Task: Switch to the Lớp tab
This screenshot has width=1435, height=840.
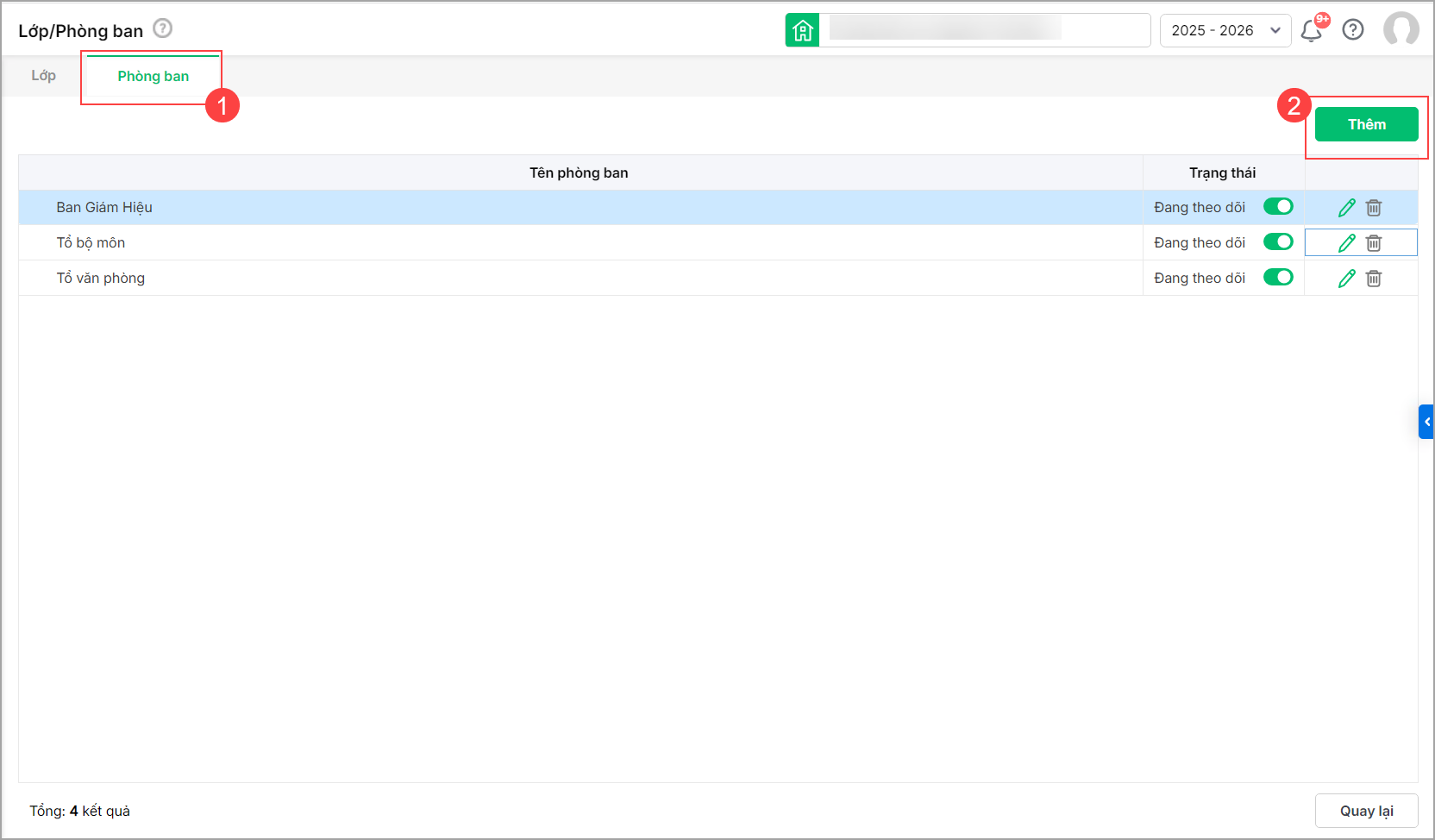Action: click(x=44, y=76)
